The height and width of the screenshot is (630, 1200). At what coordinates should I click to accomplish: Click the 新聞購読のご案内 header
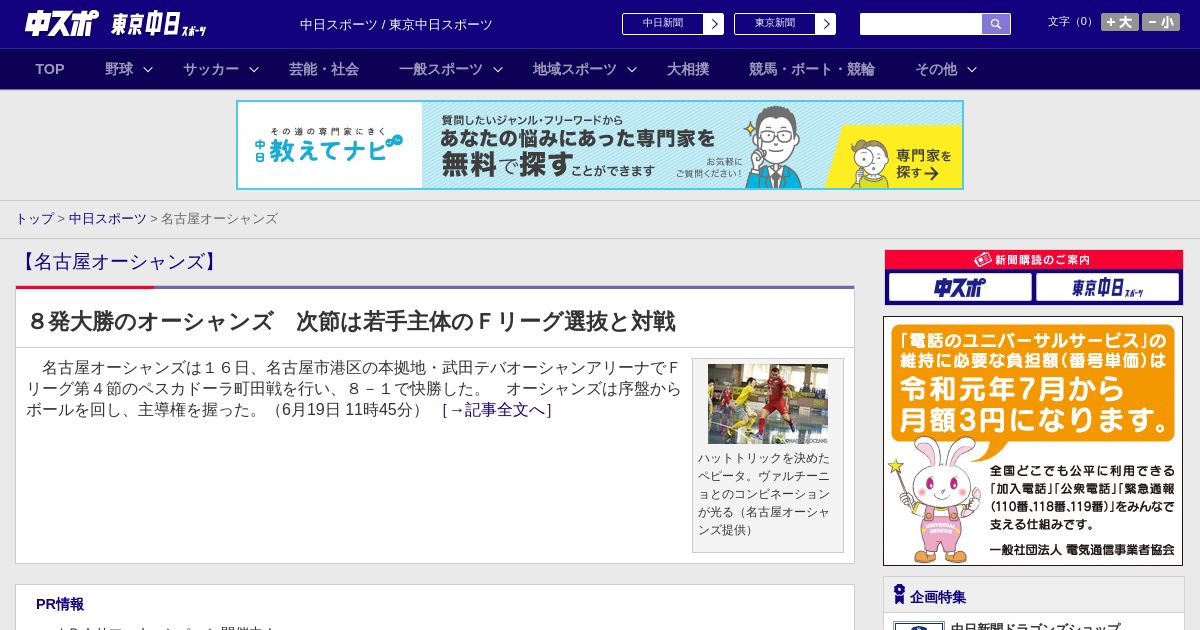point(1034,260)
